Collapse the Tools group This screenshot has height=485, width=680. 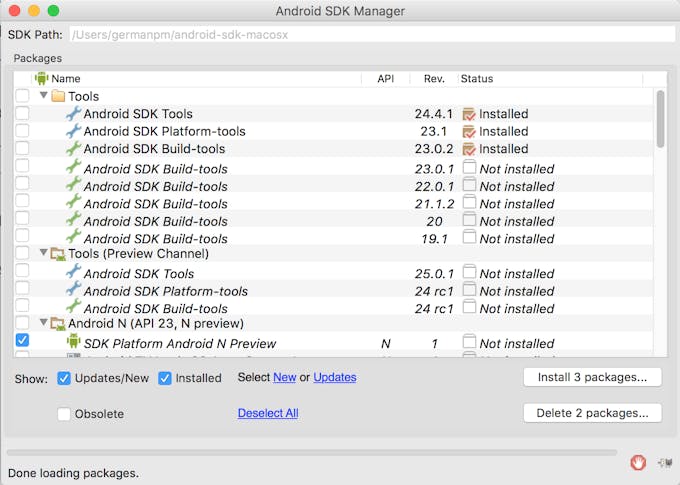click(43, 95)
